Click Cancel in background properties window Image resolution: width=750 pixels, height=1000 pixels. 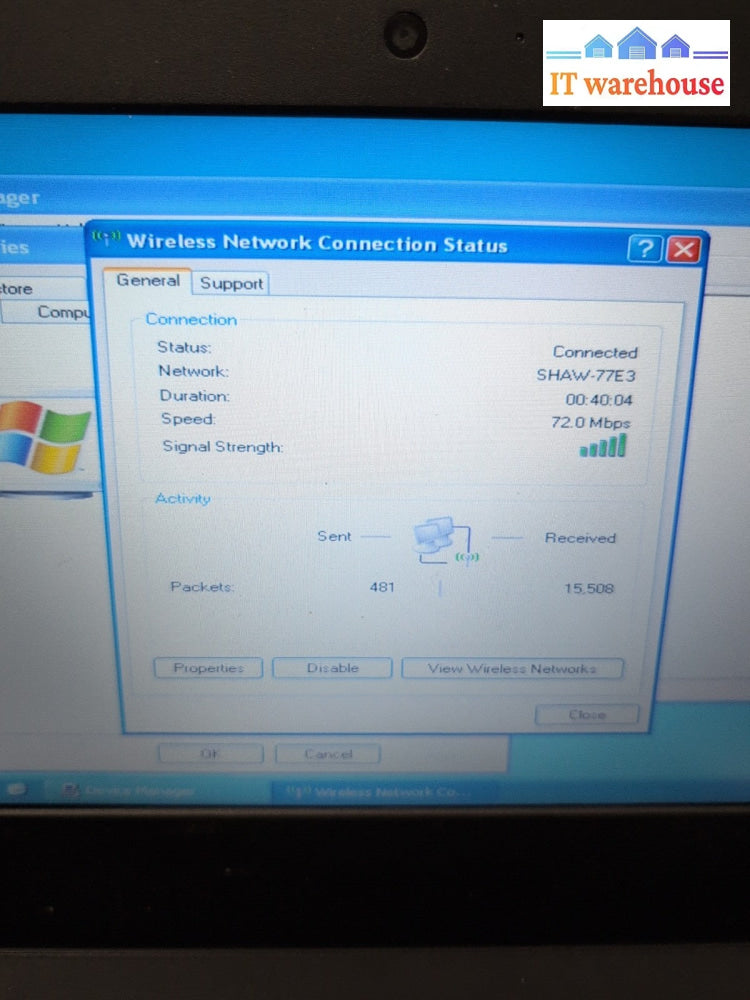pyautogui.click(x=328, y=754)
